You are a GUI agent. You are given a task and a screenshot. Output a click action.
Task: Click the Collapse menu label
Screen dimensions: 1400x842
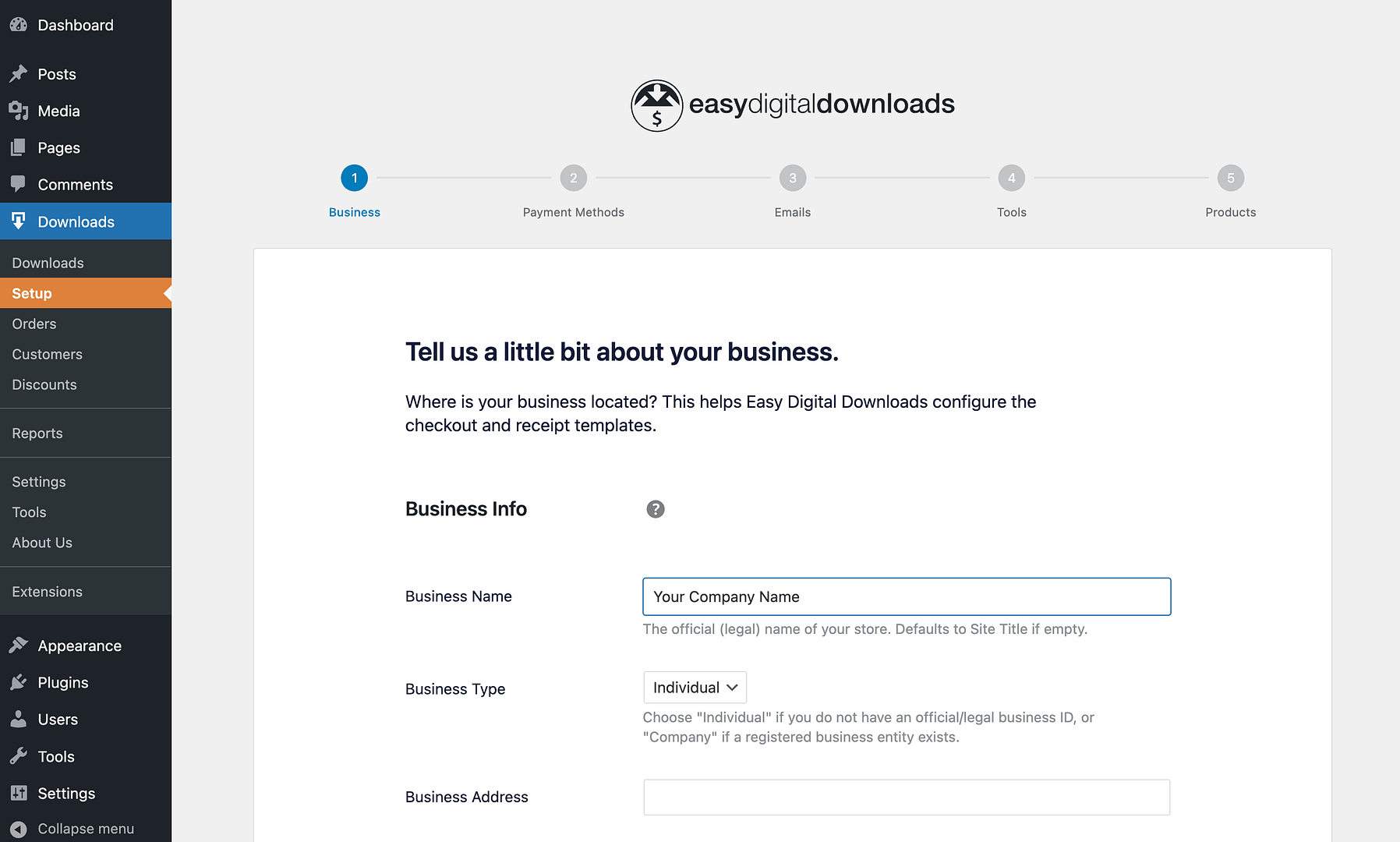pyautogui.click(x=86, y=829)
